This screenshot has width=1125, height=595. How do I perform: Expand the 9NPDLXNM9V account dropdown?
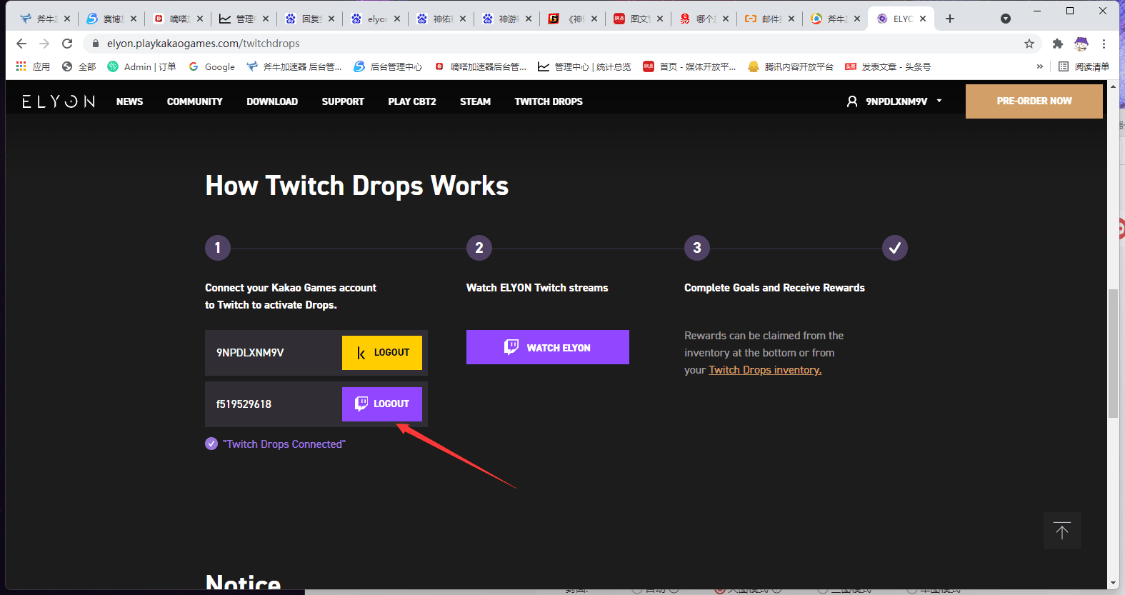(x=894, y=101)
